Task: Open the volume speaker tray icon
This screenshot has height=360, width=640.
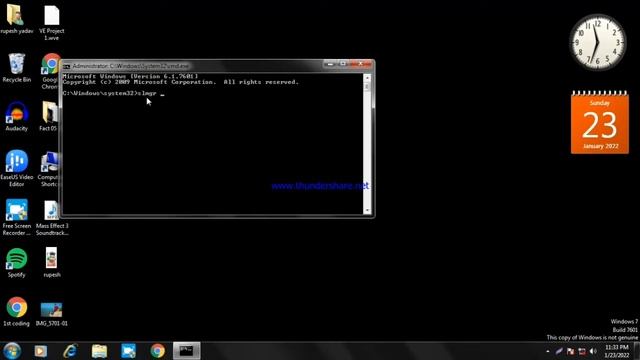Action: tap(593, 351)
